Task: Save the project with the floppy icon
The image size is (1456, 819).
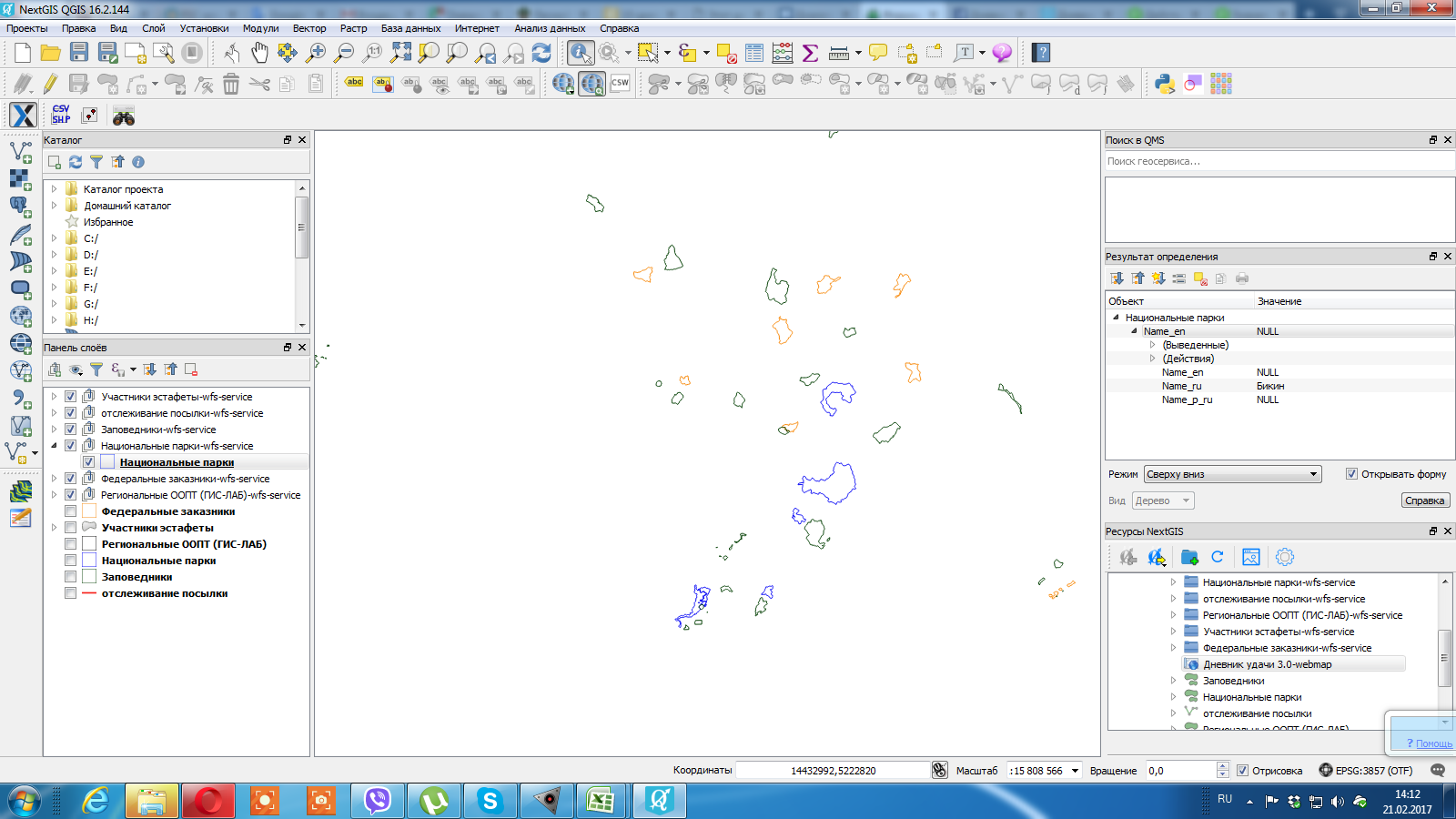Action: [79, 53]
